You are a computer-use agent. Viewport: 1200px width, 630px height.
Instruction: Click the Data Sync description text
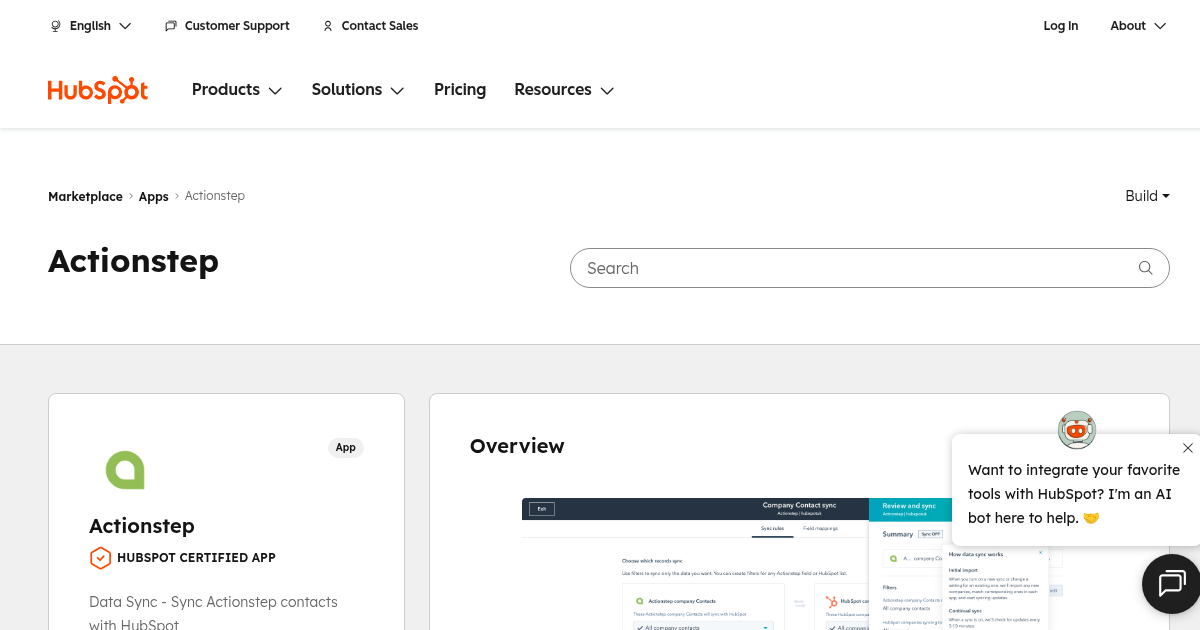[213, 613]
